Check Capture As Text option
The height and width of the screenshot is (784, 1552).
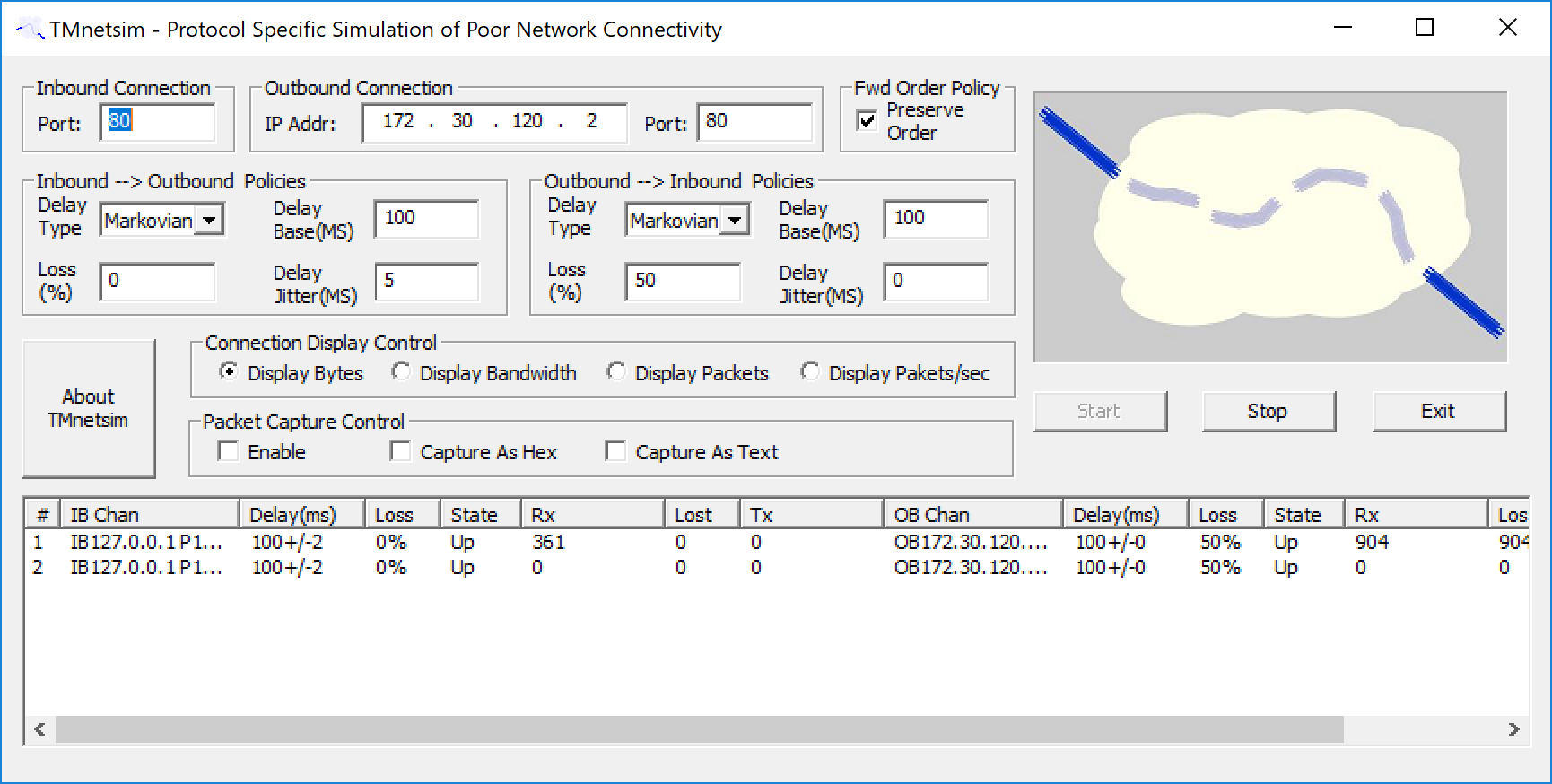615,451
